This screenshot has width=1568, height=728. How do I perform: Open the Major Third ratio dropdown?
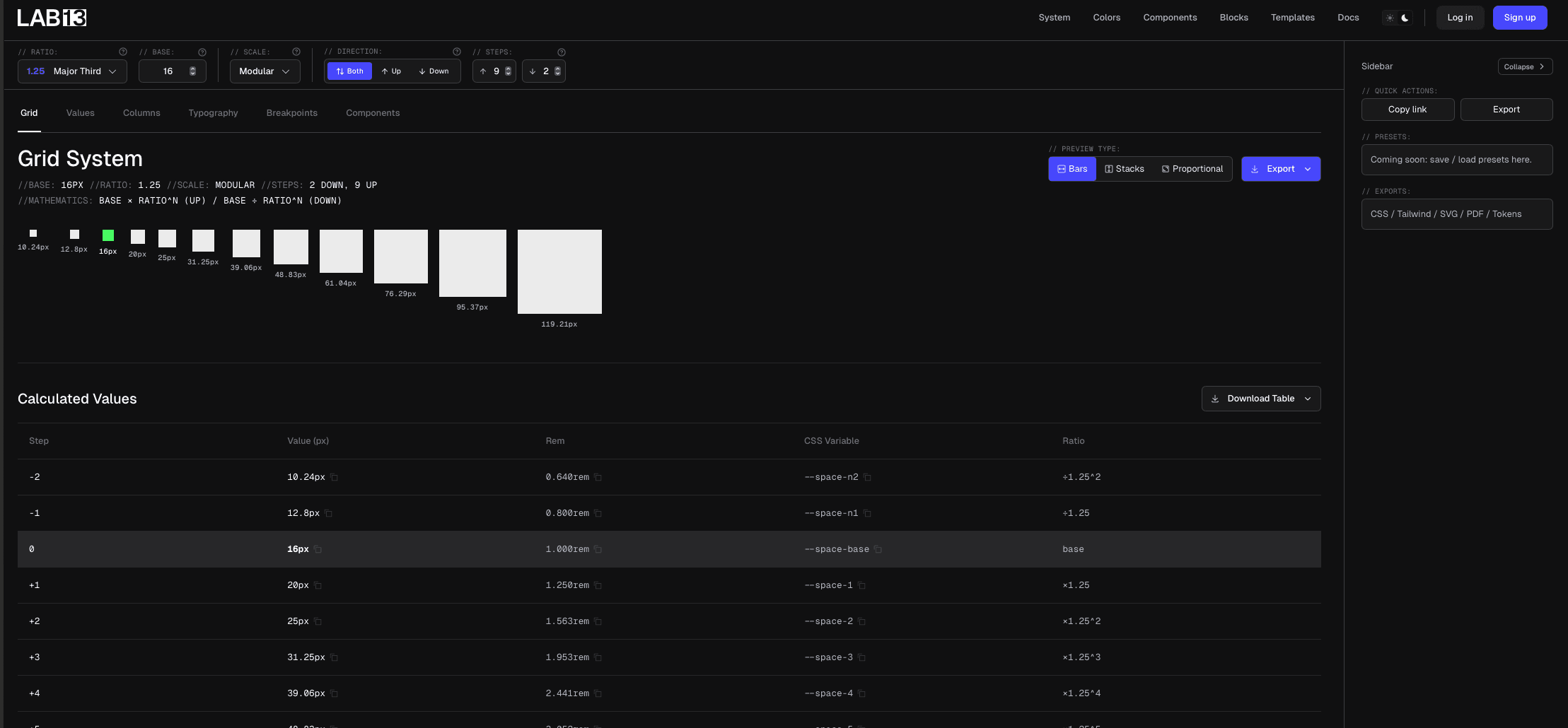(72, 71)
